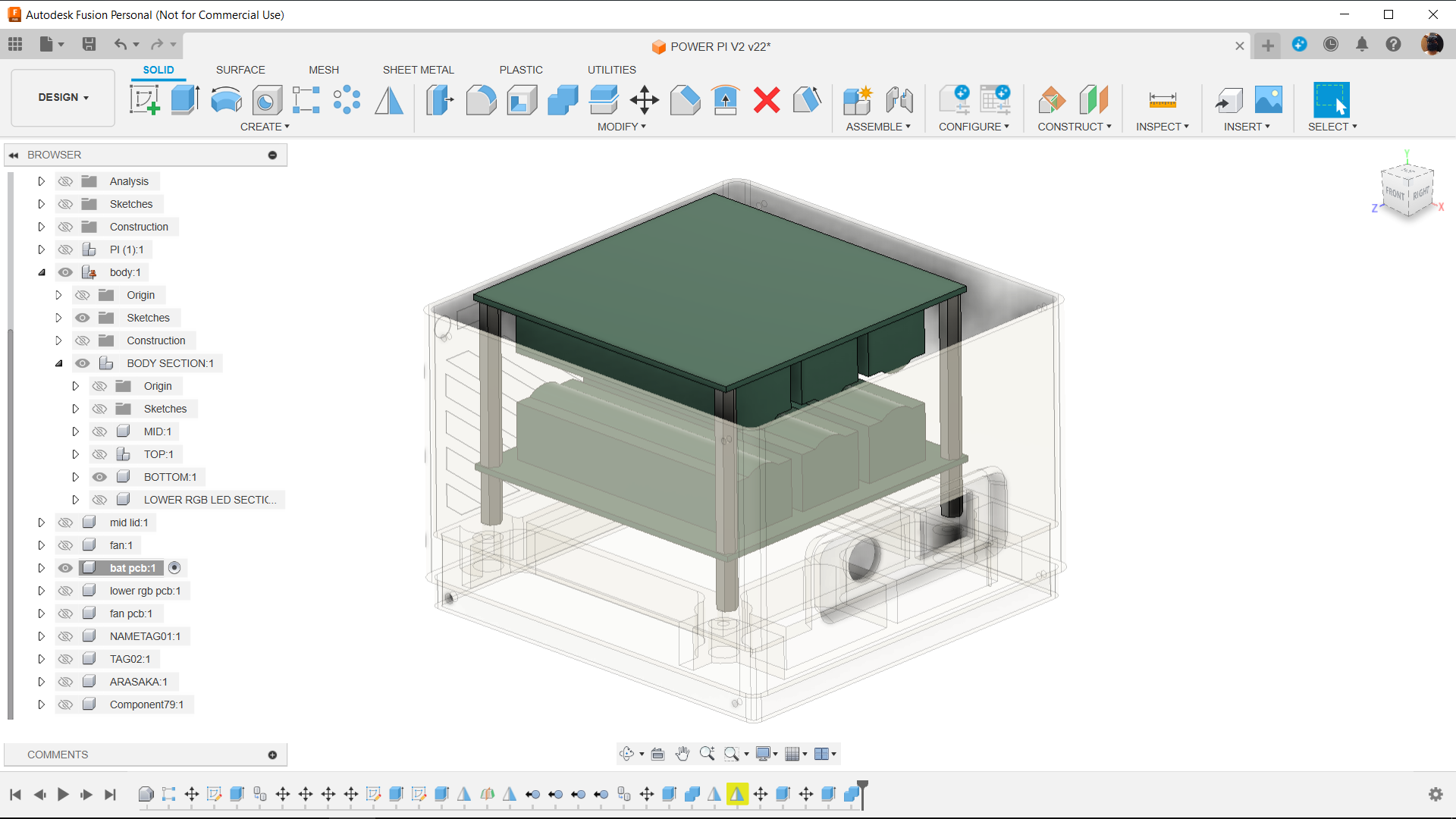Open the Joint tool in Assemble
Viewport: 1456px width, 819px height.
click(x=899, y=99)
